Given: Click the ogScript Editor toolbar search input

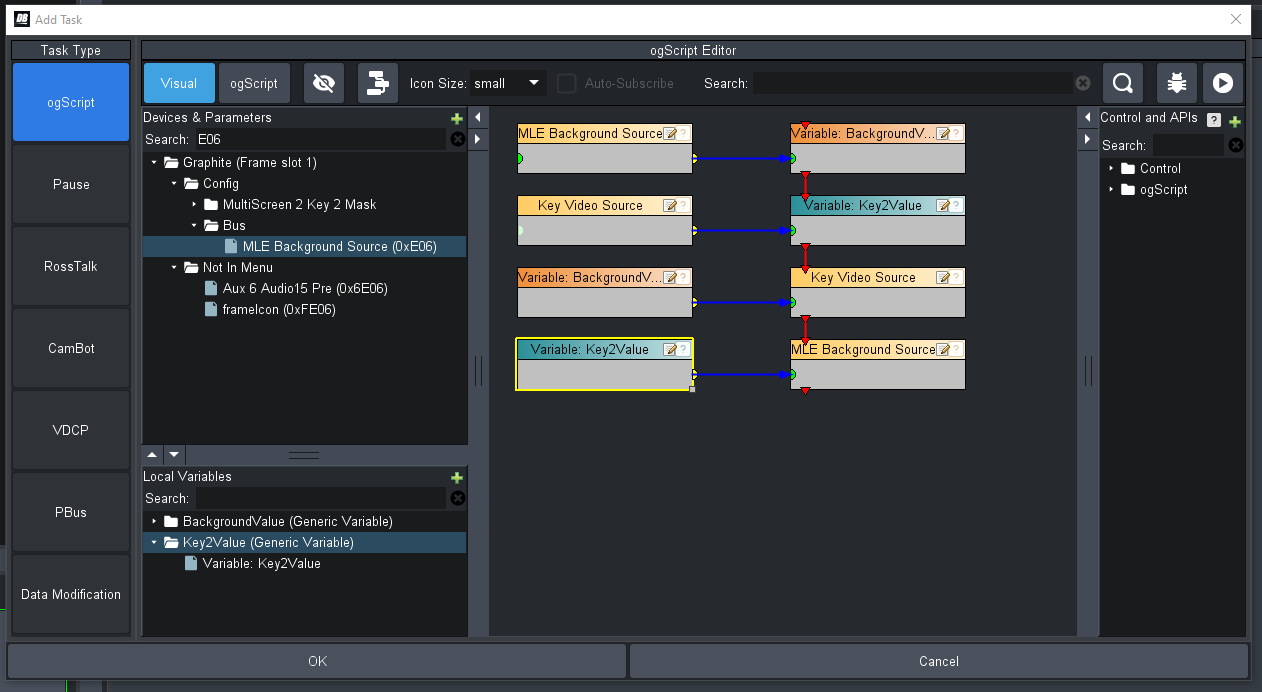Looking at the screenshot, I should [x=913, y=84].
